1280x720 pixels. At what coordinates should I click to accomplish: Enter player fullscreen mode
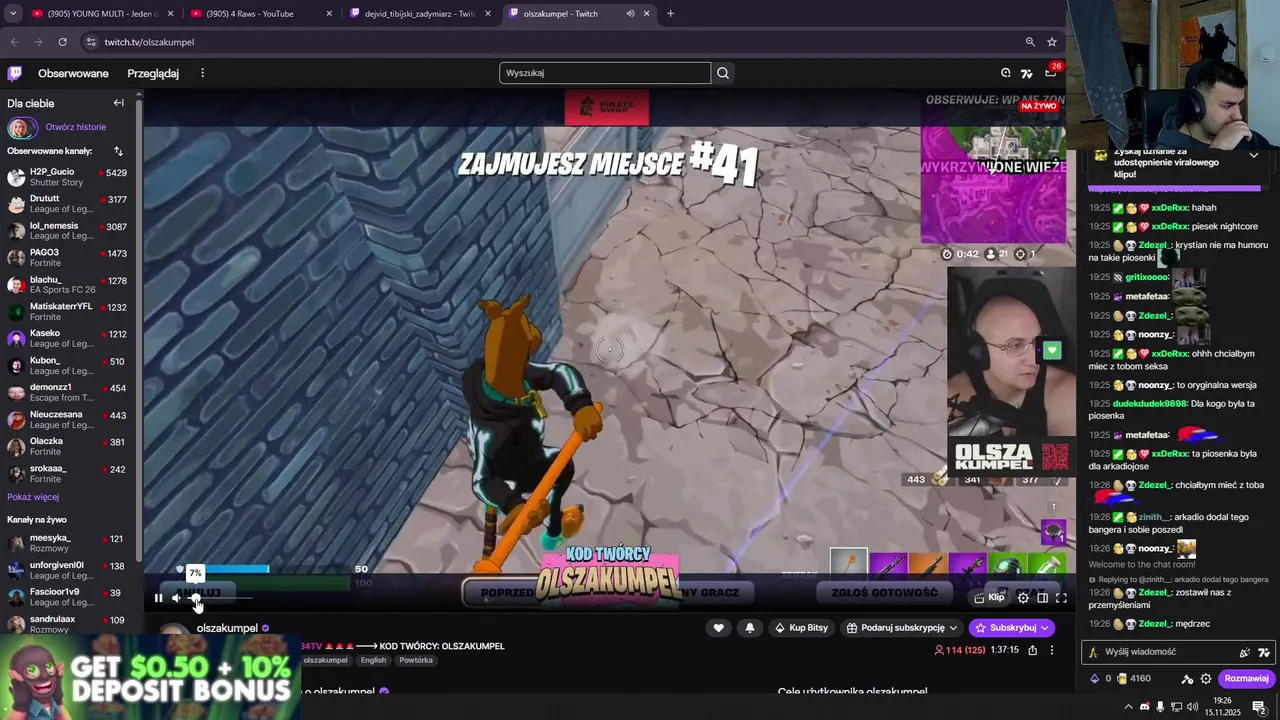click(1061, 598)
